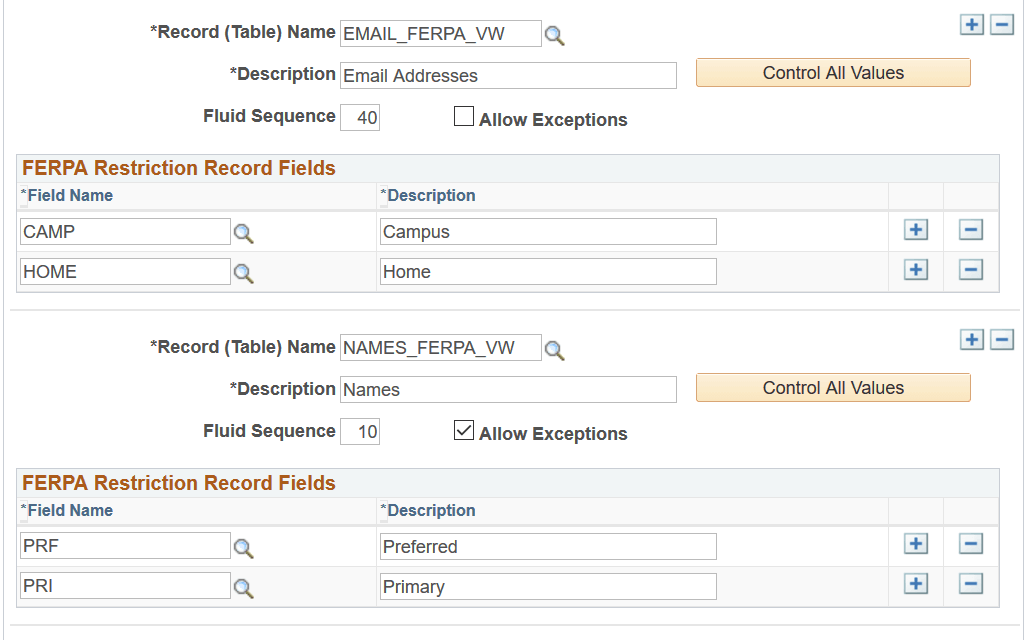
Task: Add a new record section using the top plus icon
Action: (971, 24)
